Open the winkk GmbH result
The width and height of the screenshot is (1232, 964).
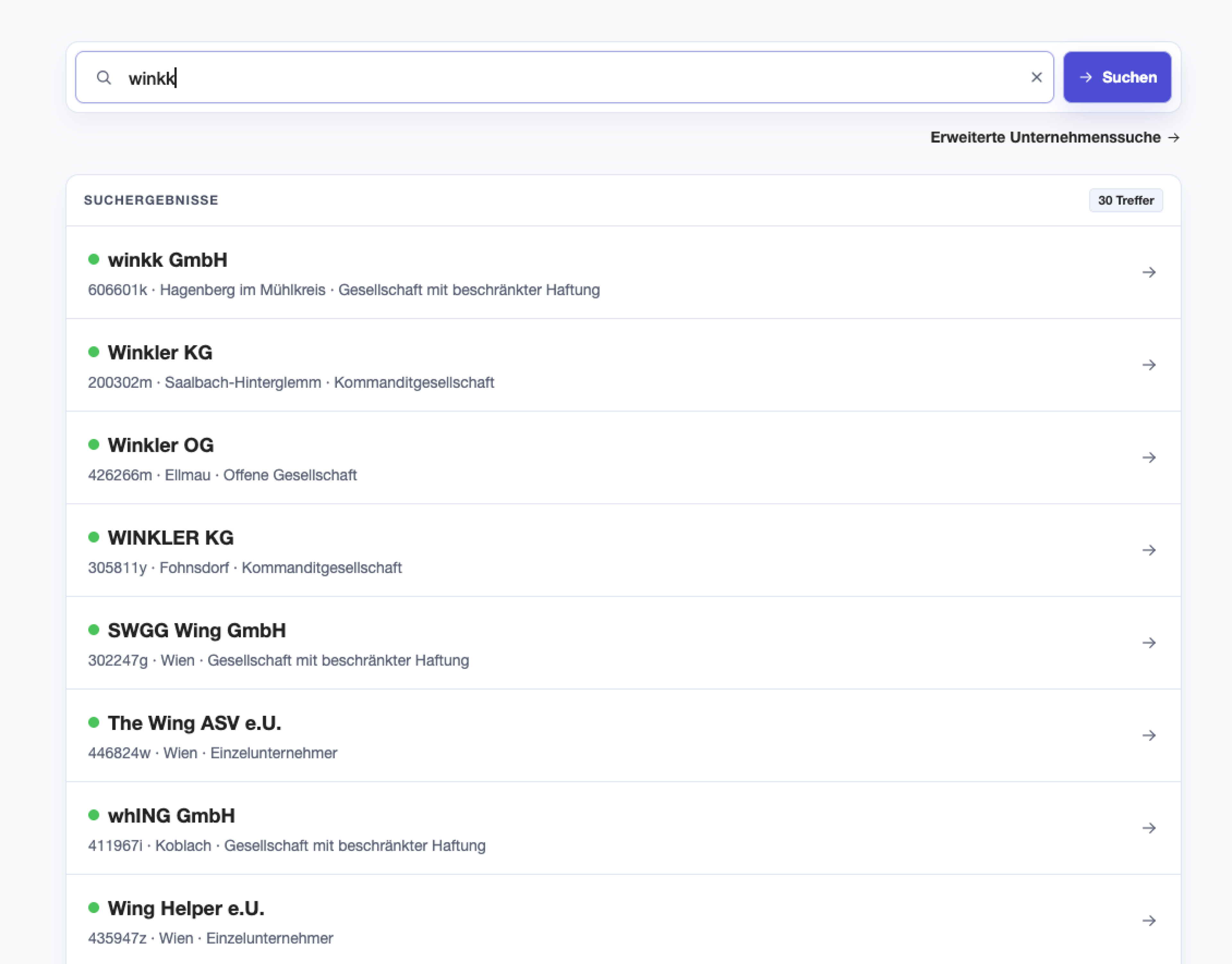pyautogui.click(x=623, y=273)
